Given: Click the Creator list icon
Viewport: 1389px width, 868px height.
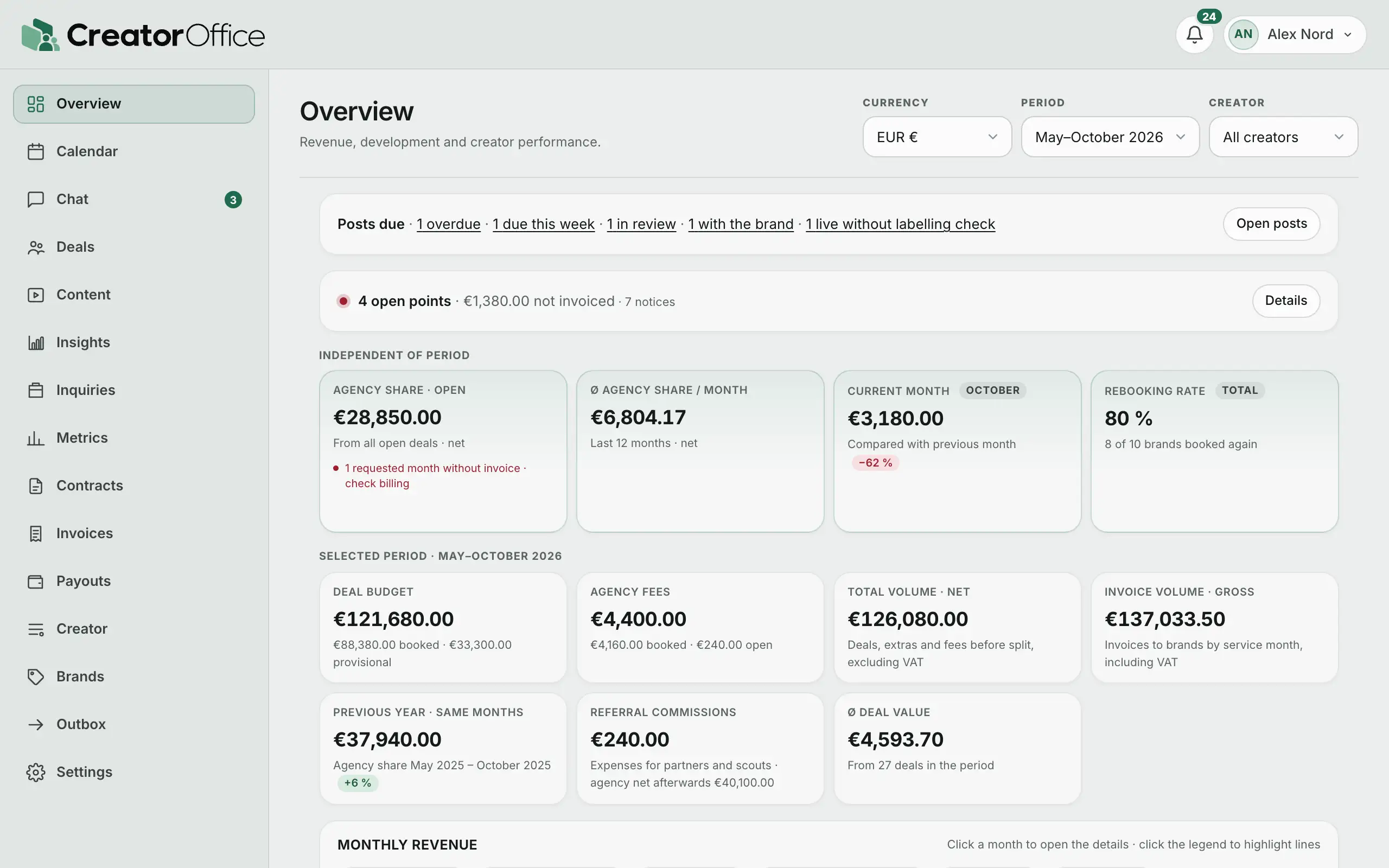Looking at the screenshot, I should click(x=36, y=629).
